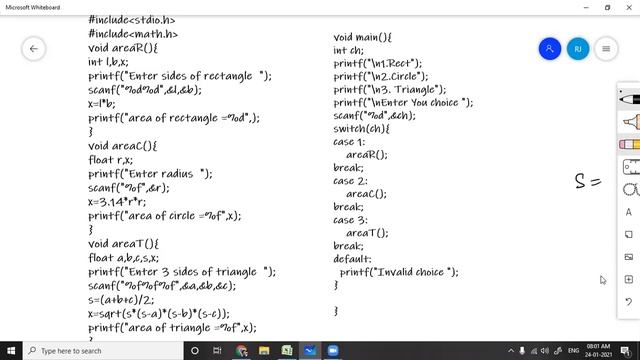The image size is (640, 360).
Task: Click the int ch; line
Action: 348,50
